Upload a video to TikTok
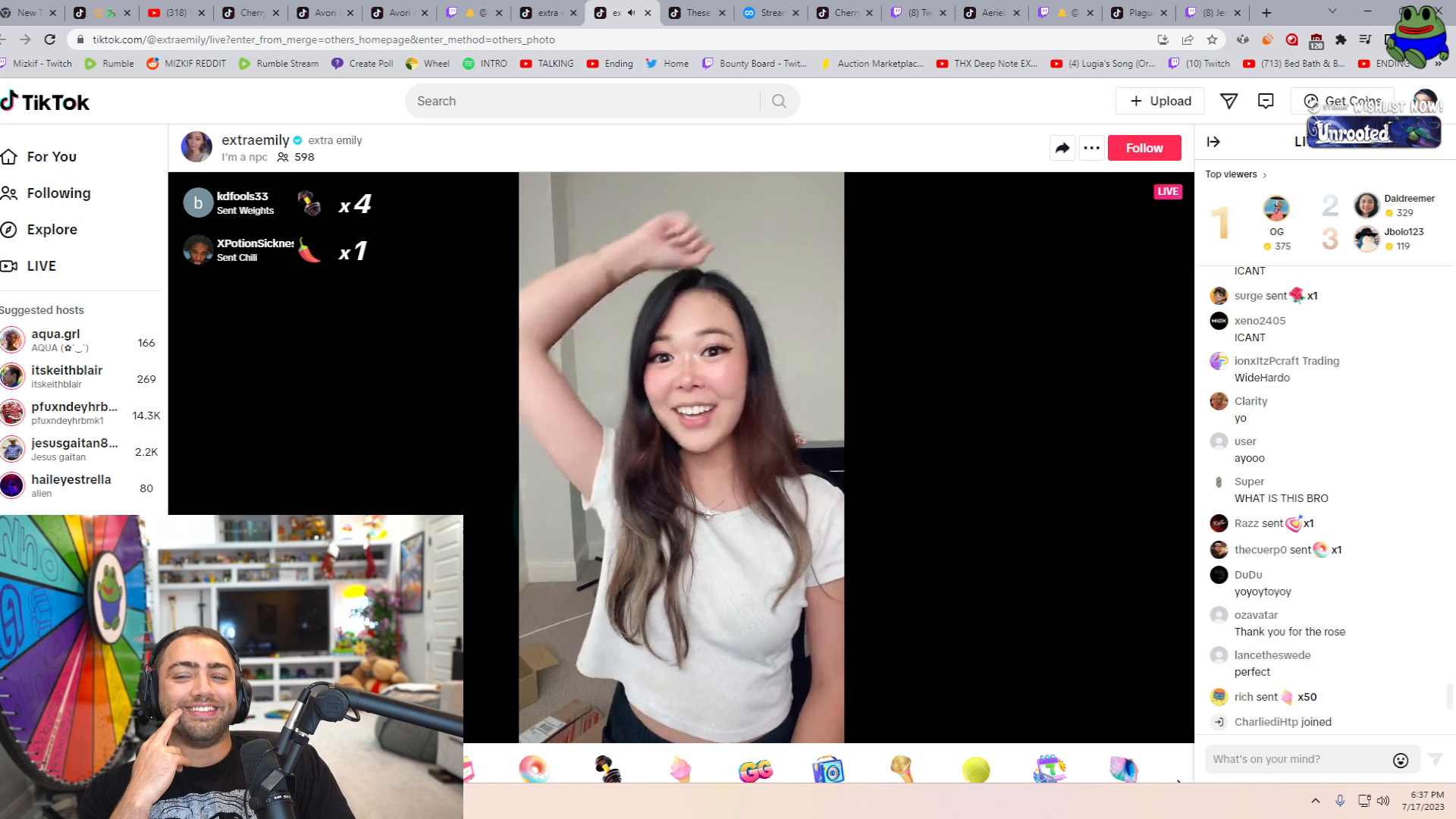Viewport: 1456px width, 819px height. [x=1159, y=101]
